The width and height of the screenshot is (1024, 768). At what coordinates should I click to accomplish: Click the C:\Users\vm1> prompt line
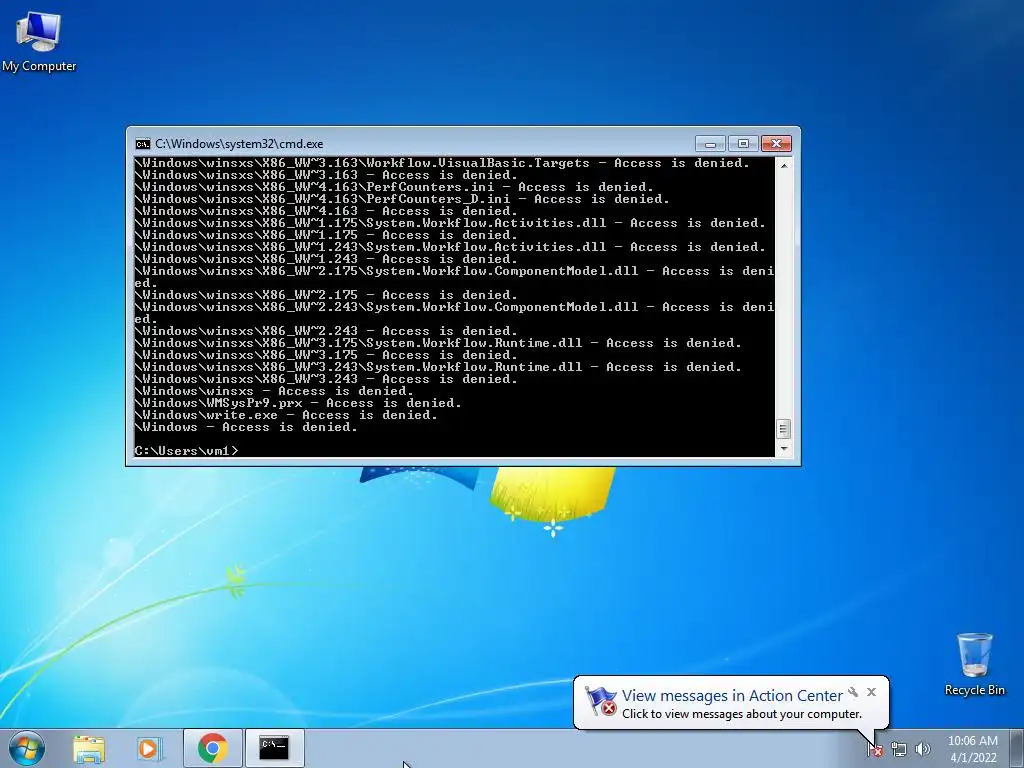[187, 451]
